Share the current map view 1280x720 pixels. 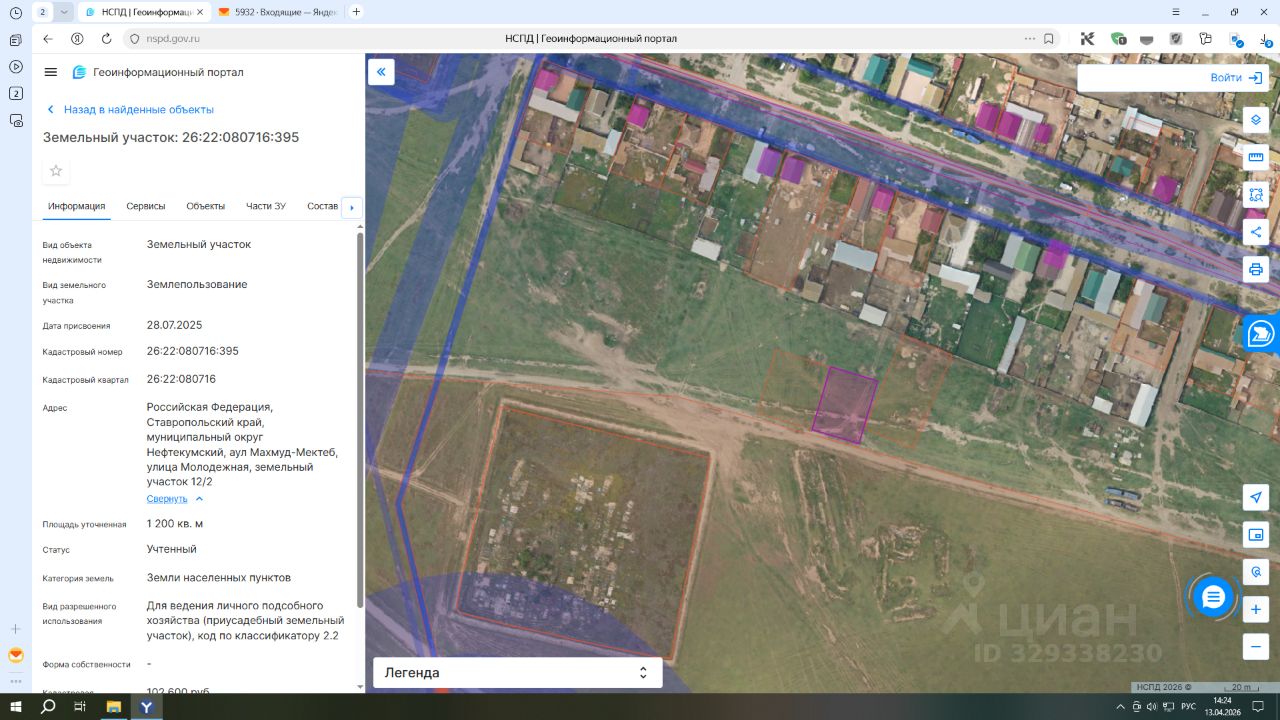click(x=1256, y=232)
